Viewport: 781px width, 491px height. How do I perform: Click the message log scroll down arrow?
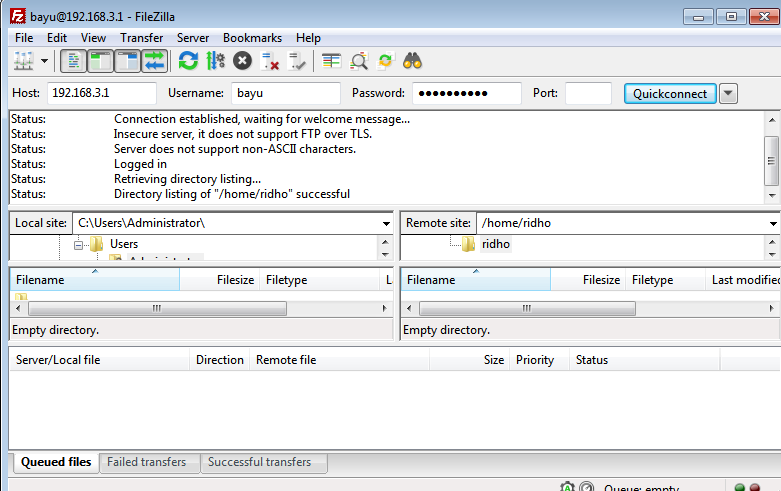click(x=772, y=195)
